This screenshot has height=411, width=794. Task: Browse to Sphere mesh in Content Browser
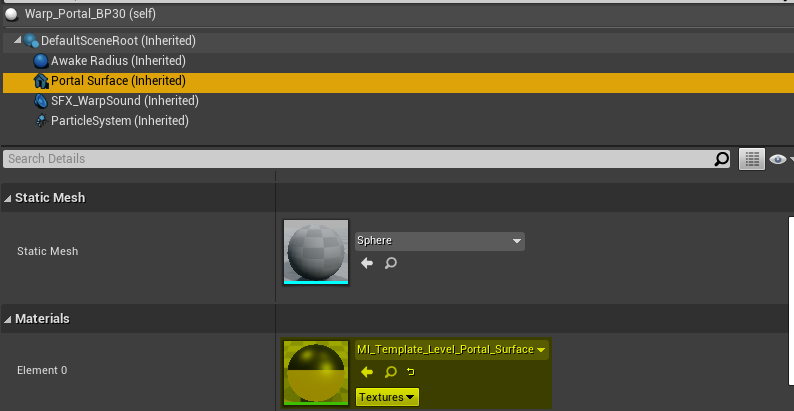(x=390, y=263)
